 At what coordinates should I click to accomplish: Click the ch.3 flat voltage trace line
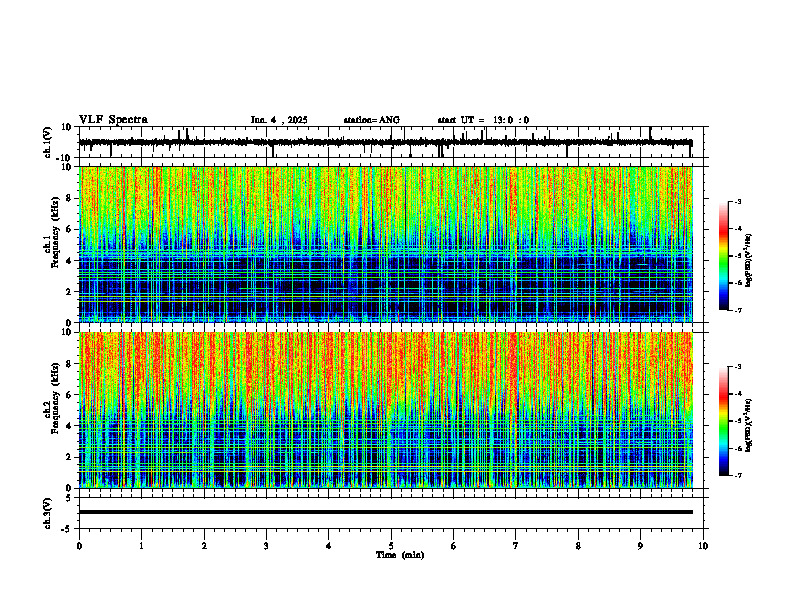pyautogui.click(x=386, y=512)
